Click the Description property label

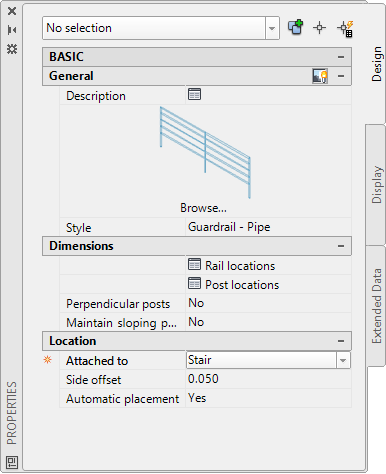point(96,96)
